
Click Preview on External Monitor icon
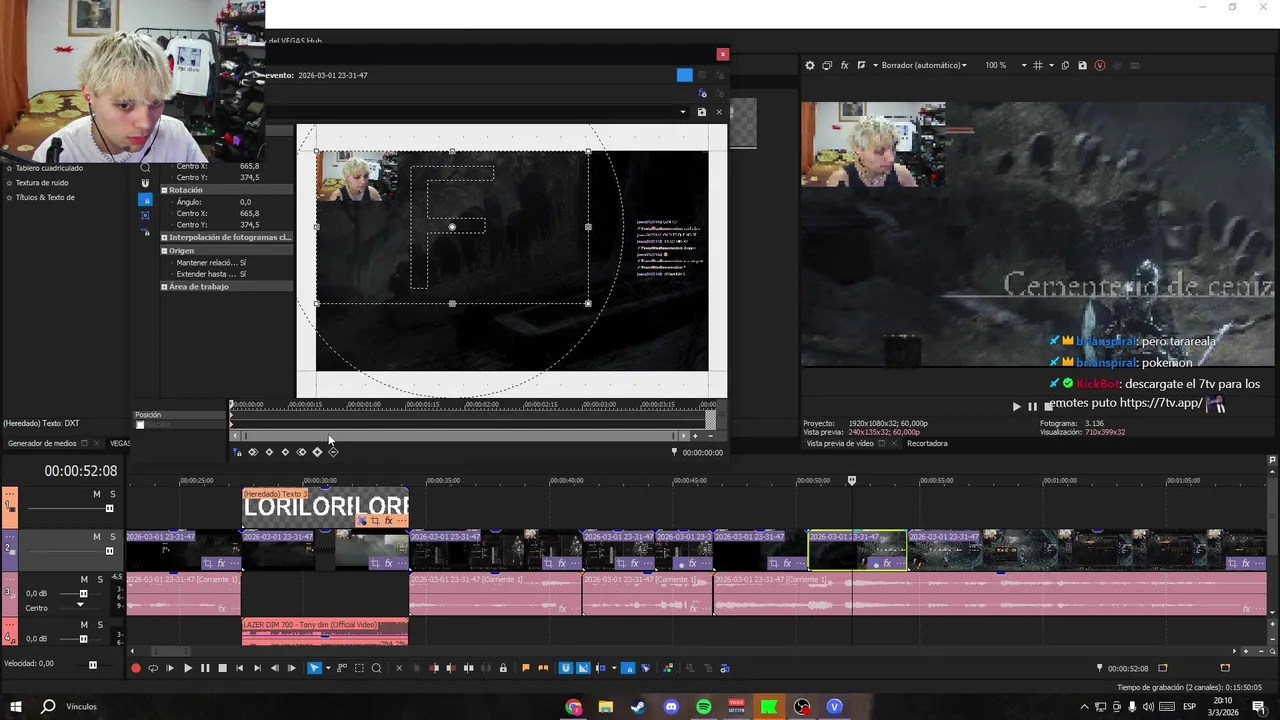(827, 65)
